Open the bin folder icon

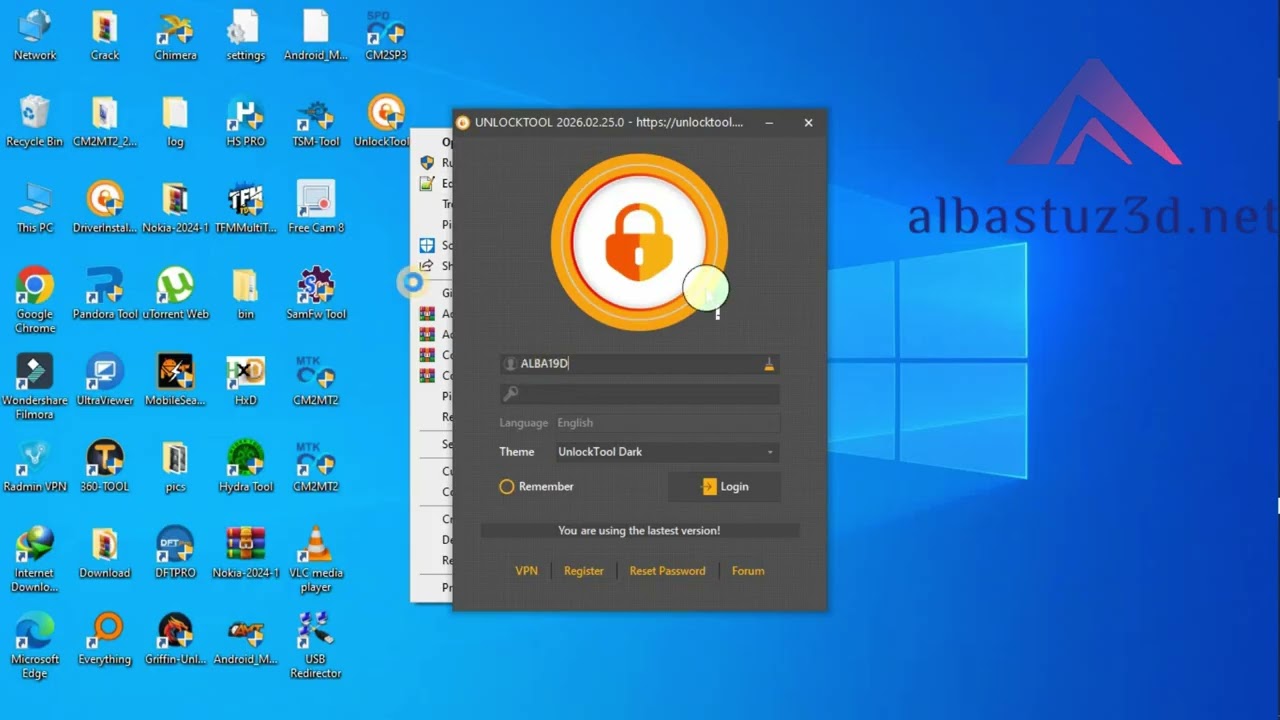coord(245,293)
